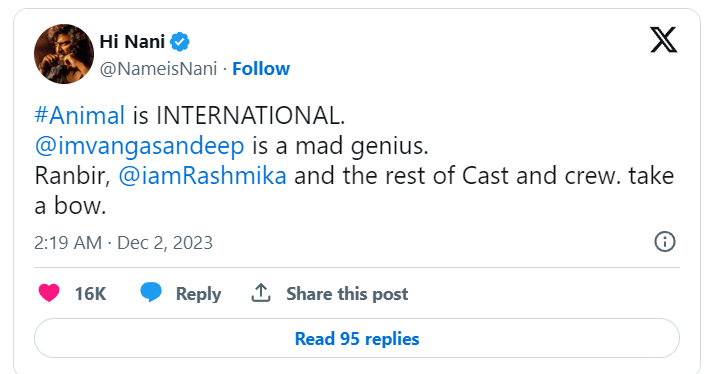Follow the @NameisNani account
The image size is (711, 374).
261,69
